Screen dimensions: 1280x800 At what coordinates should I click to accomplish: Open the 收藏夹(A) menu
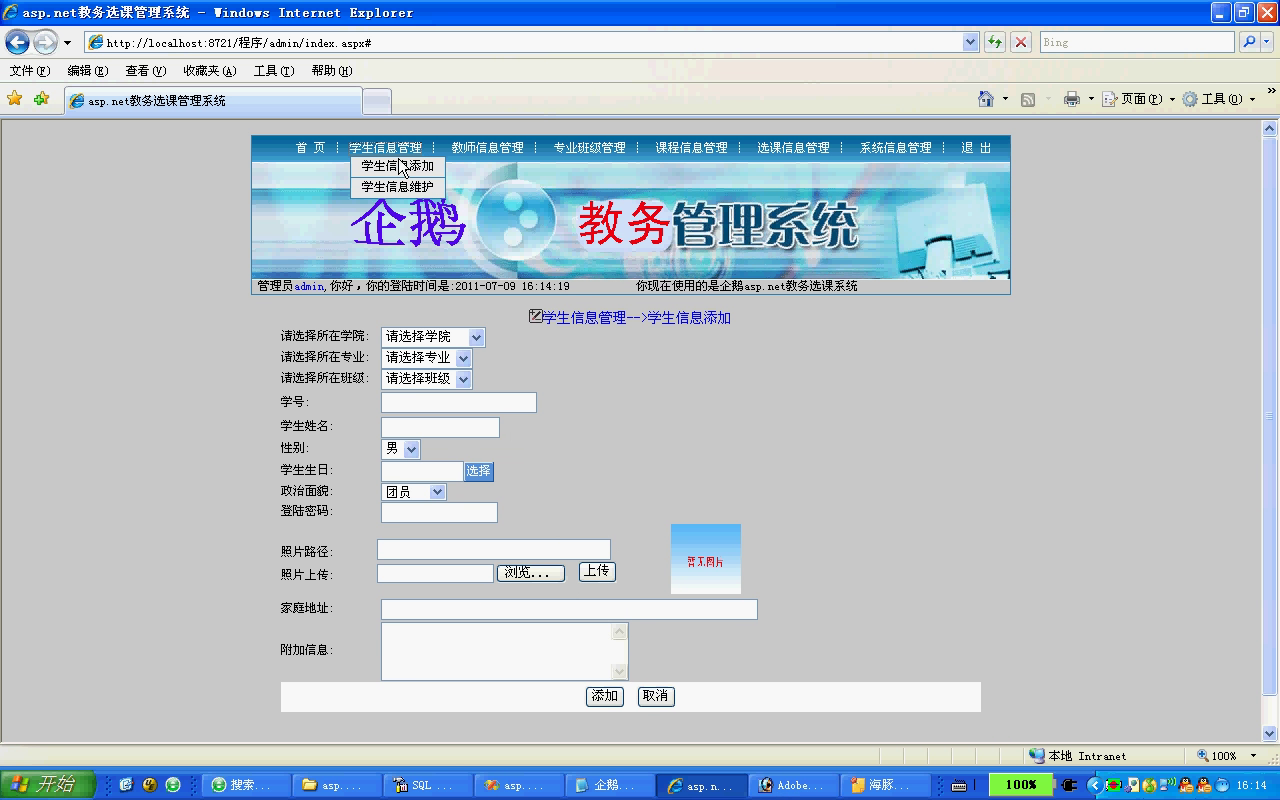[209, 71]
